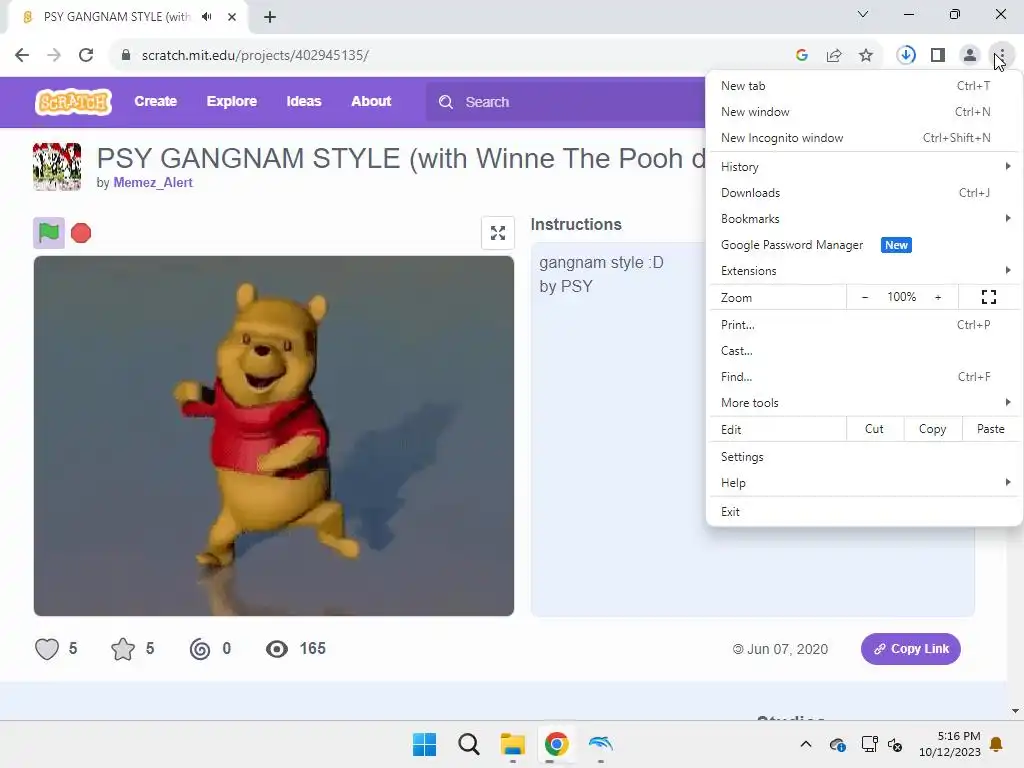Enter fullscreen mode for the Scratch stage

pos(498,233)
